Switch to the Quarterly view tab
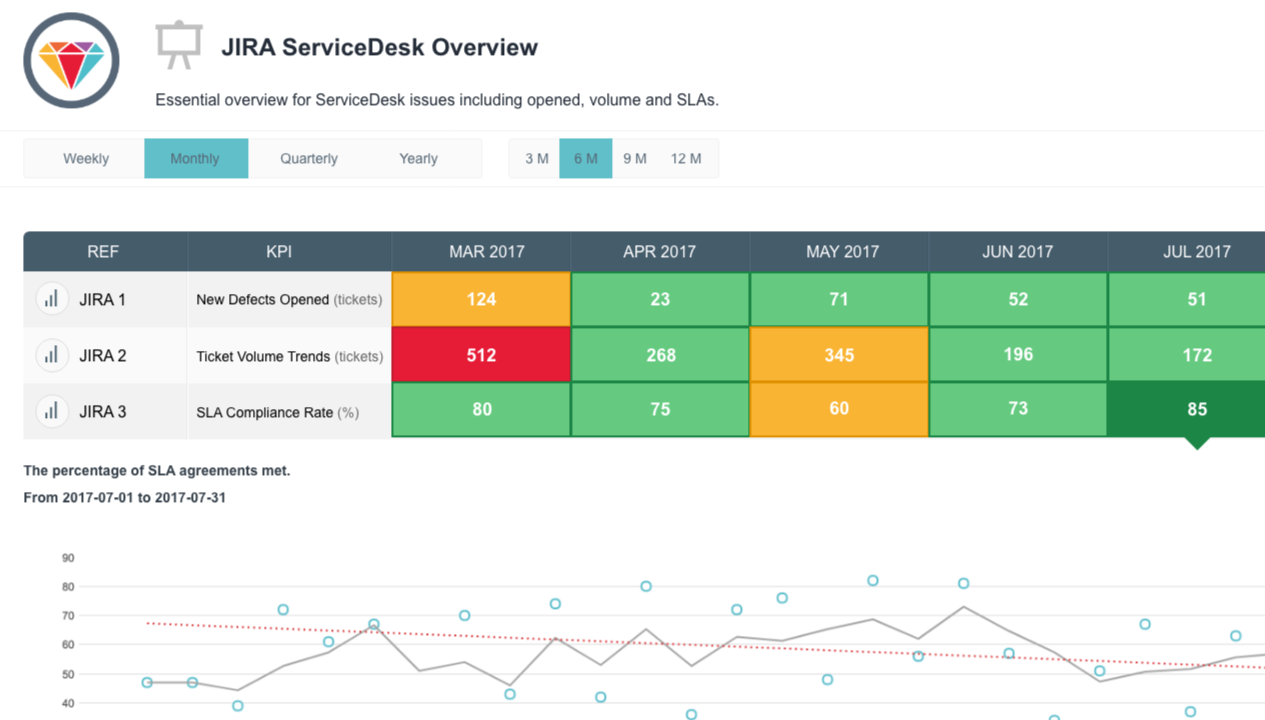The image size is (1265, 720). pyautogui.click(x=308, y=158)
